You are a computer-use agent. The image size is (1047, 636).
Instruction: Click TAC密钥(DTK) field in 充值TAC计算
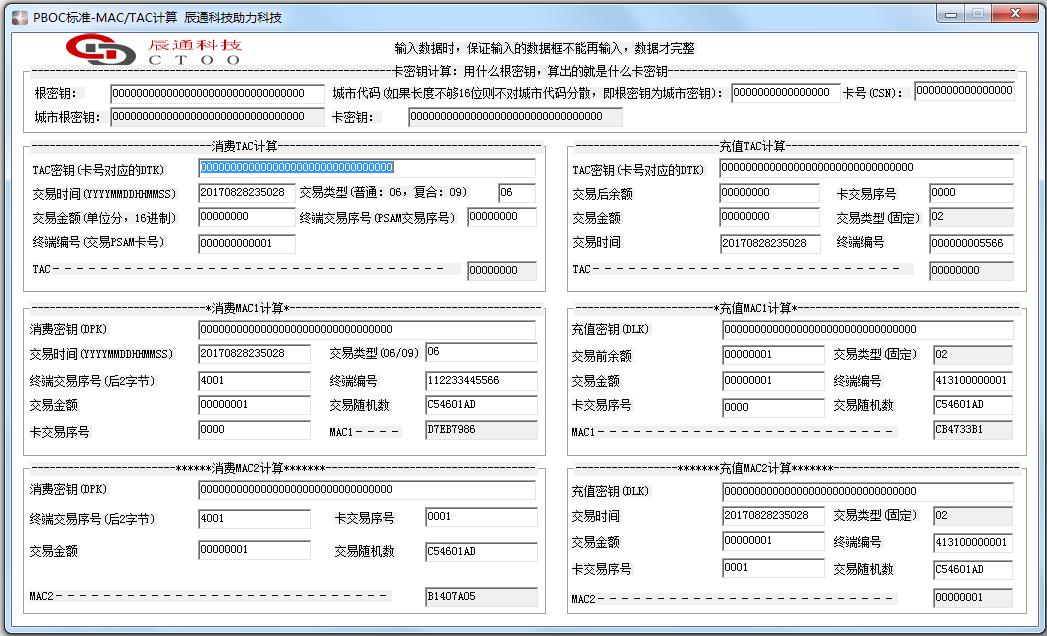point(866,168)
